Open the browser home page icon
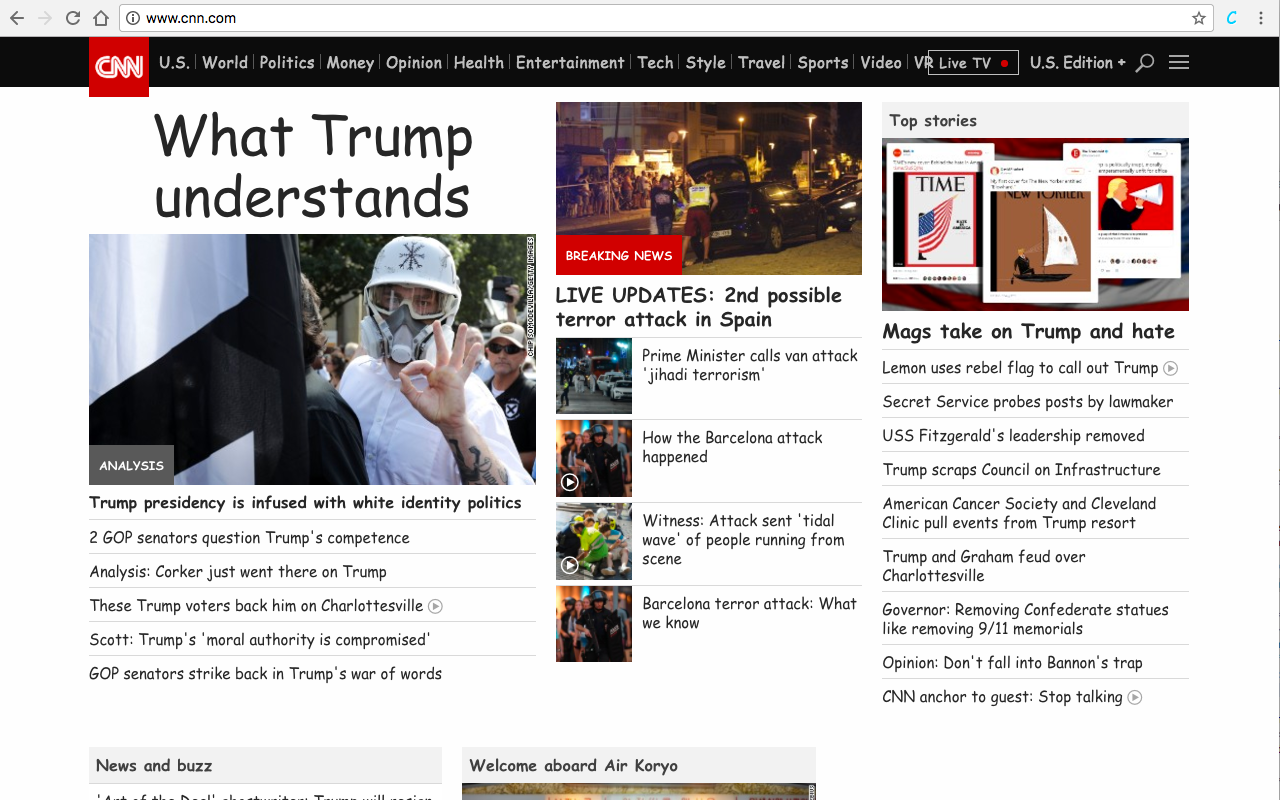1280x800 pixels. (x=101, y=18)
